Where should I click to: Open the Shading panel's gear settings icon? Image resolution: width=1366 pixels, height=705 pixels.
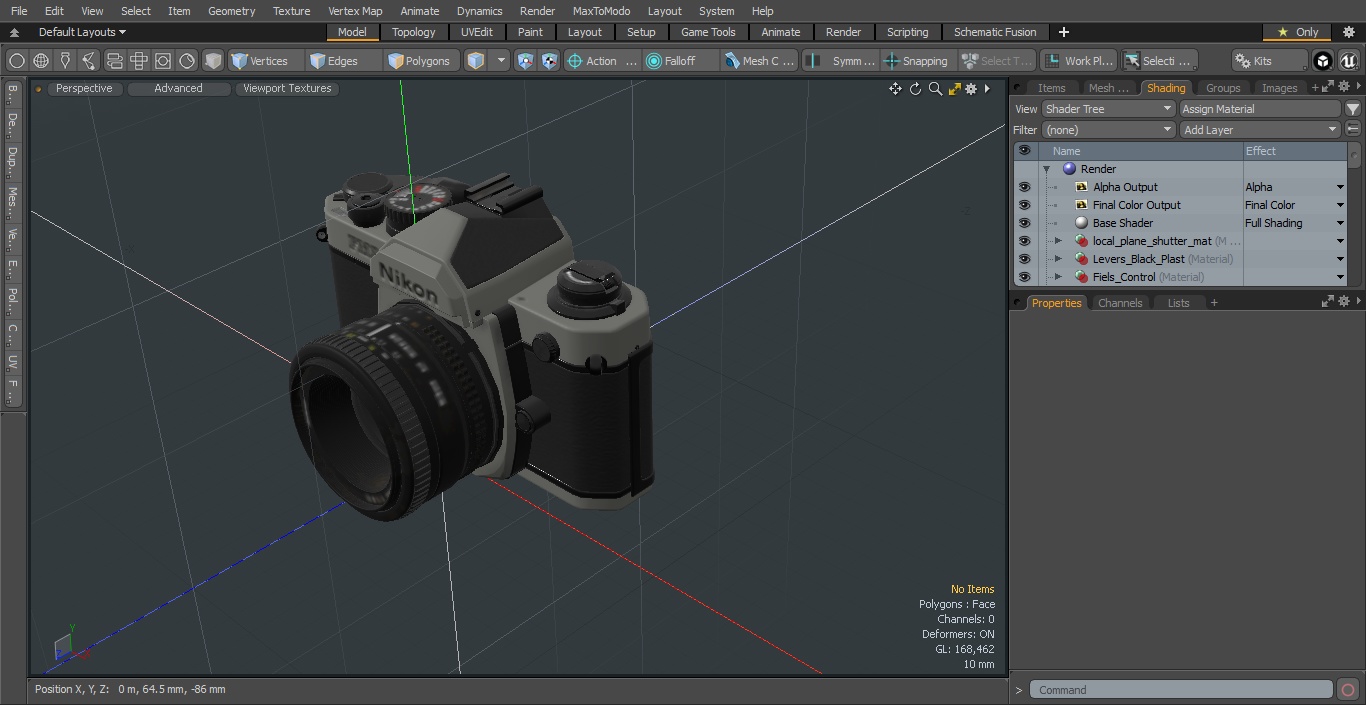1345,88
